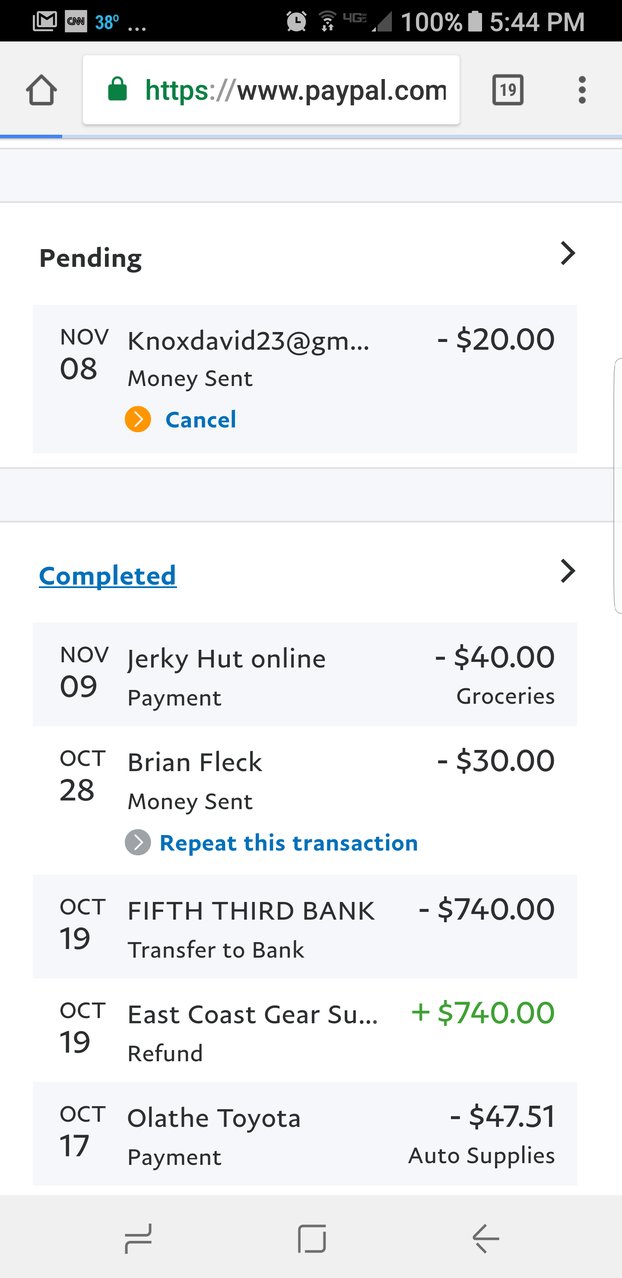622x1278 pixels.
Task: Tap the Android recent apps button
Action: (x=138, y=1240)
